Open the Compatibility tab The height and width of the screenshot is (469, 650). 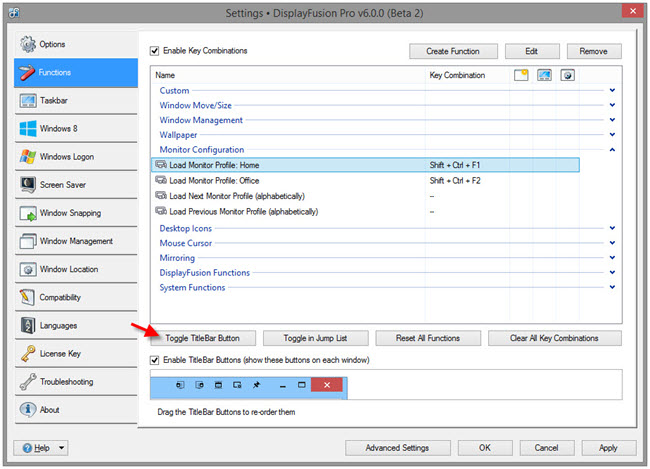click(x=76, y=298)
